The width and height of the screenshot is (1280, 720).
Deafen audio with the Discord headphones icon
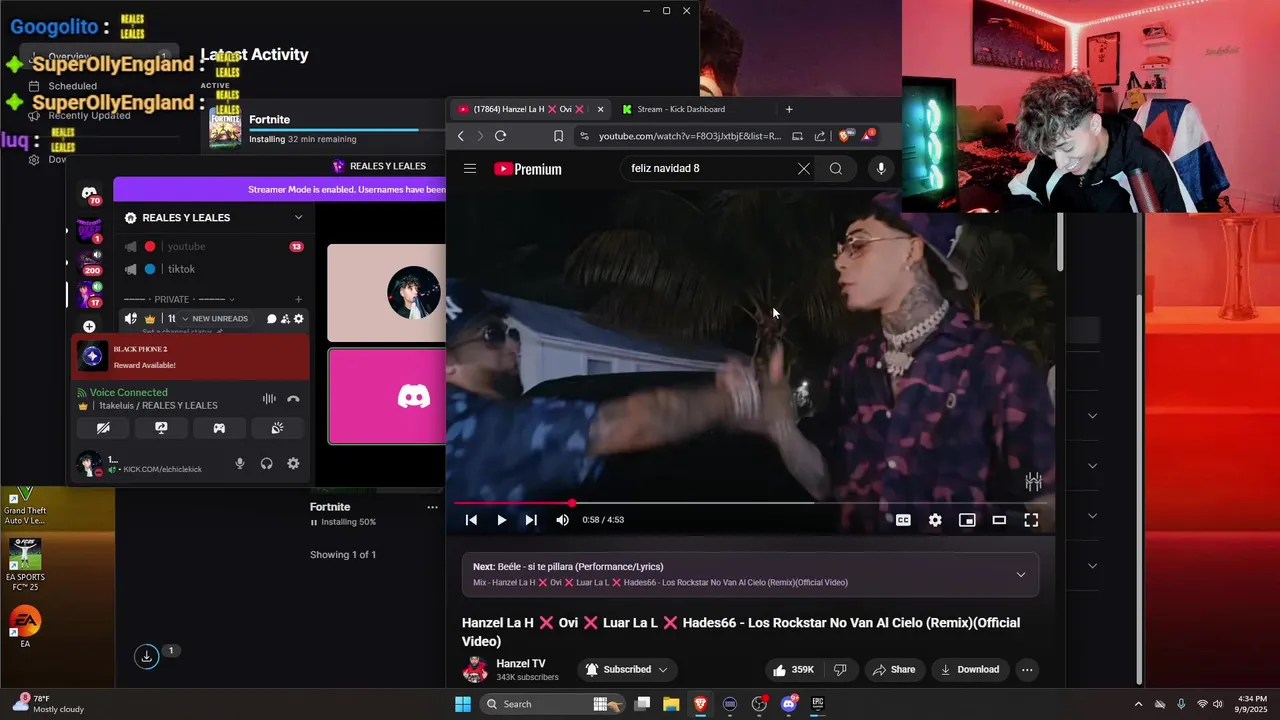[x=267, y=464]
